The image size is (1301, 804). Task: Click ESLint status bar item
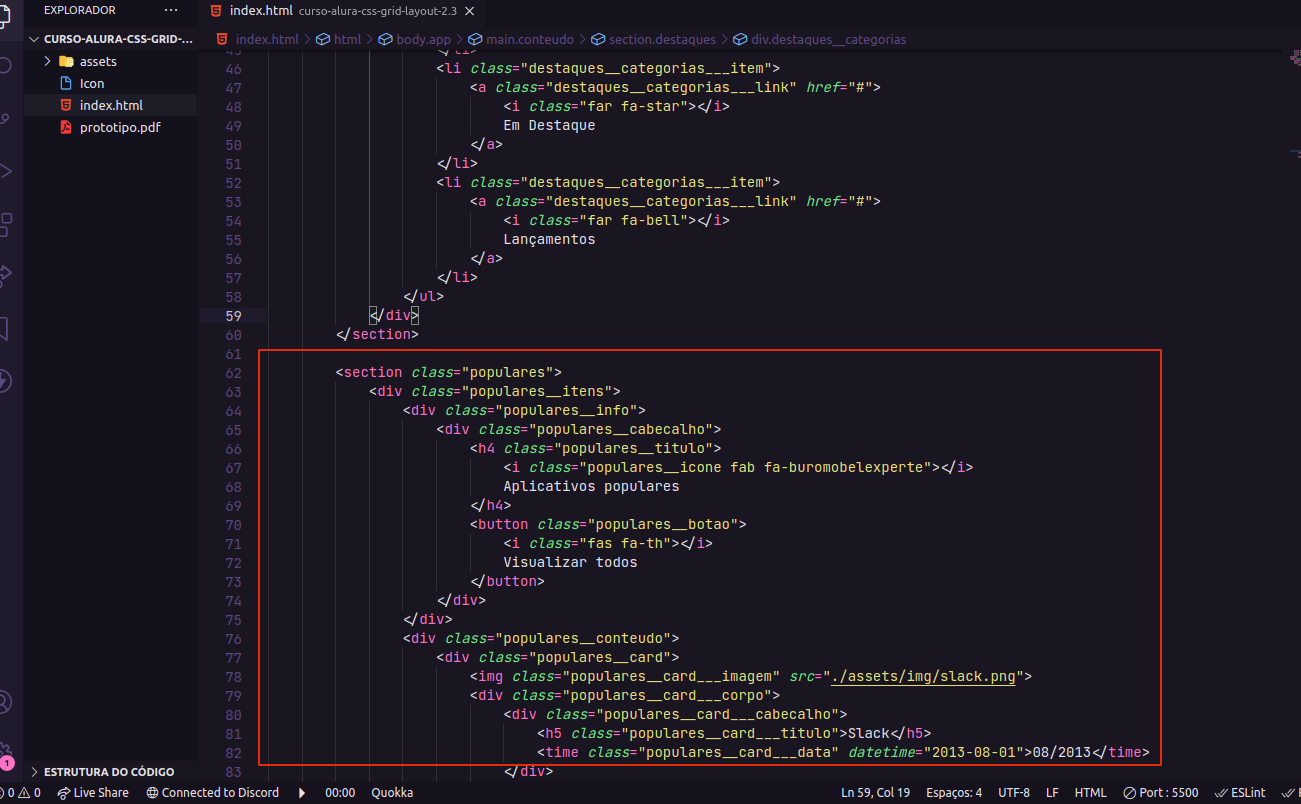[x=1239, y=793]
